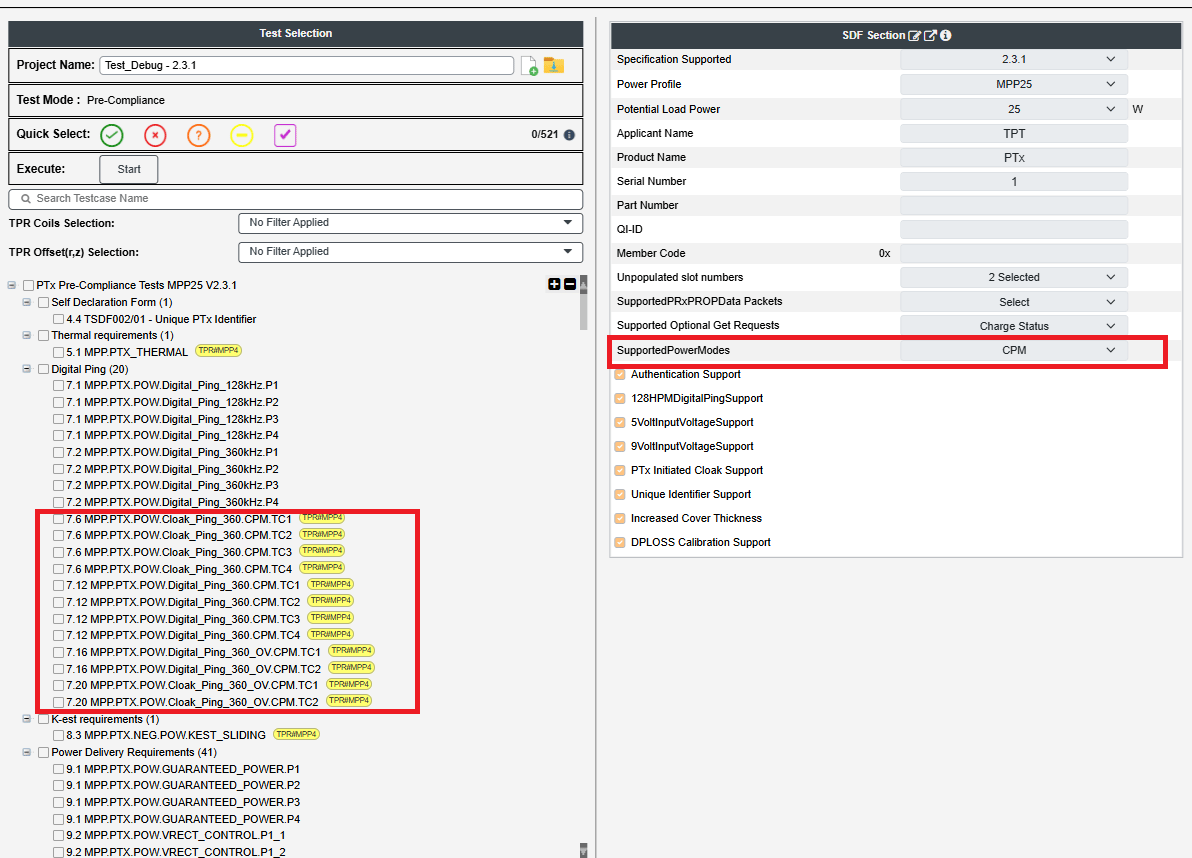1192x858 pixels.
Task: Collapse the Power Delivery Requirements group
Action: tap(27, 752)
